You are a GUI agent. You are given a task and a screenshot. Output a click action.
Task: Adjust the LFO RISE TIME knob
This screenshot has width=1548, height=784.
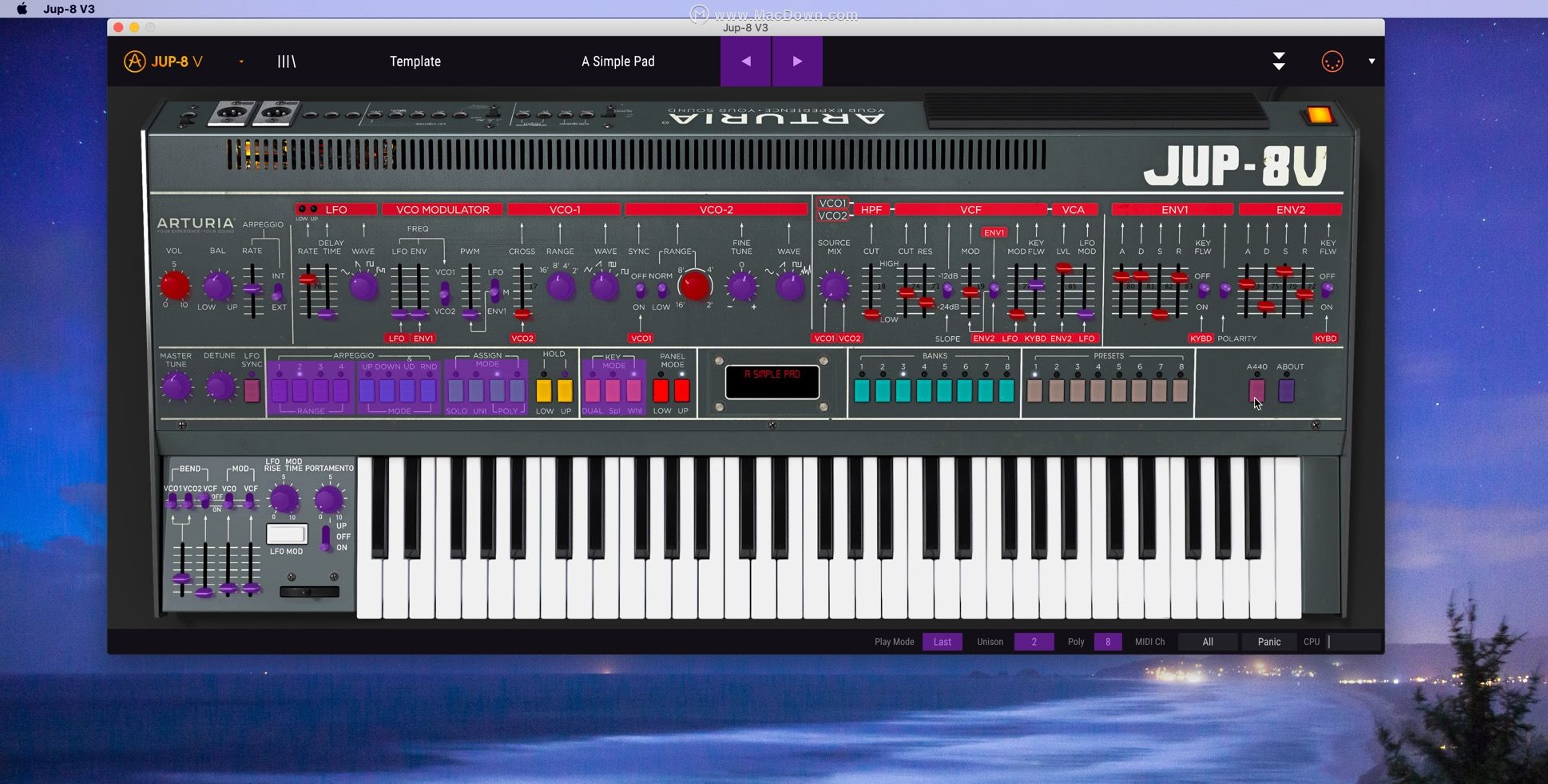click(x=283, y=500)
